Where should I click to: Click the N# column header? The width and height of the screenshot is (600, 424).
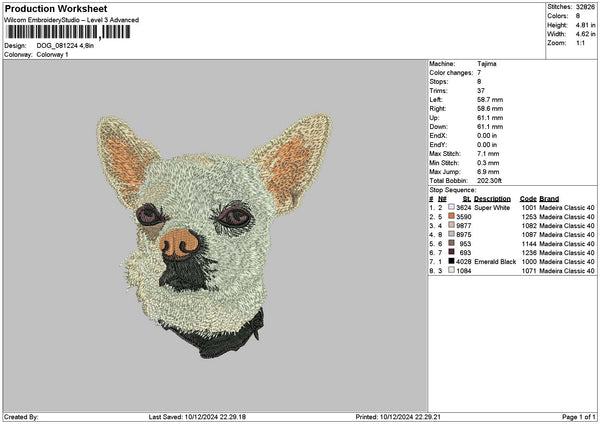[x=441, y=198]
